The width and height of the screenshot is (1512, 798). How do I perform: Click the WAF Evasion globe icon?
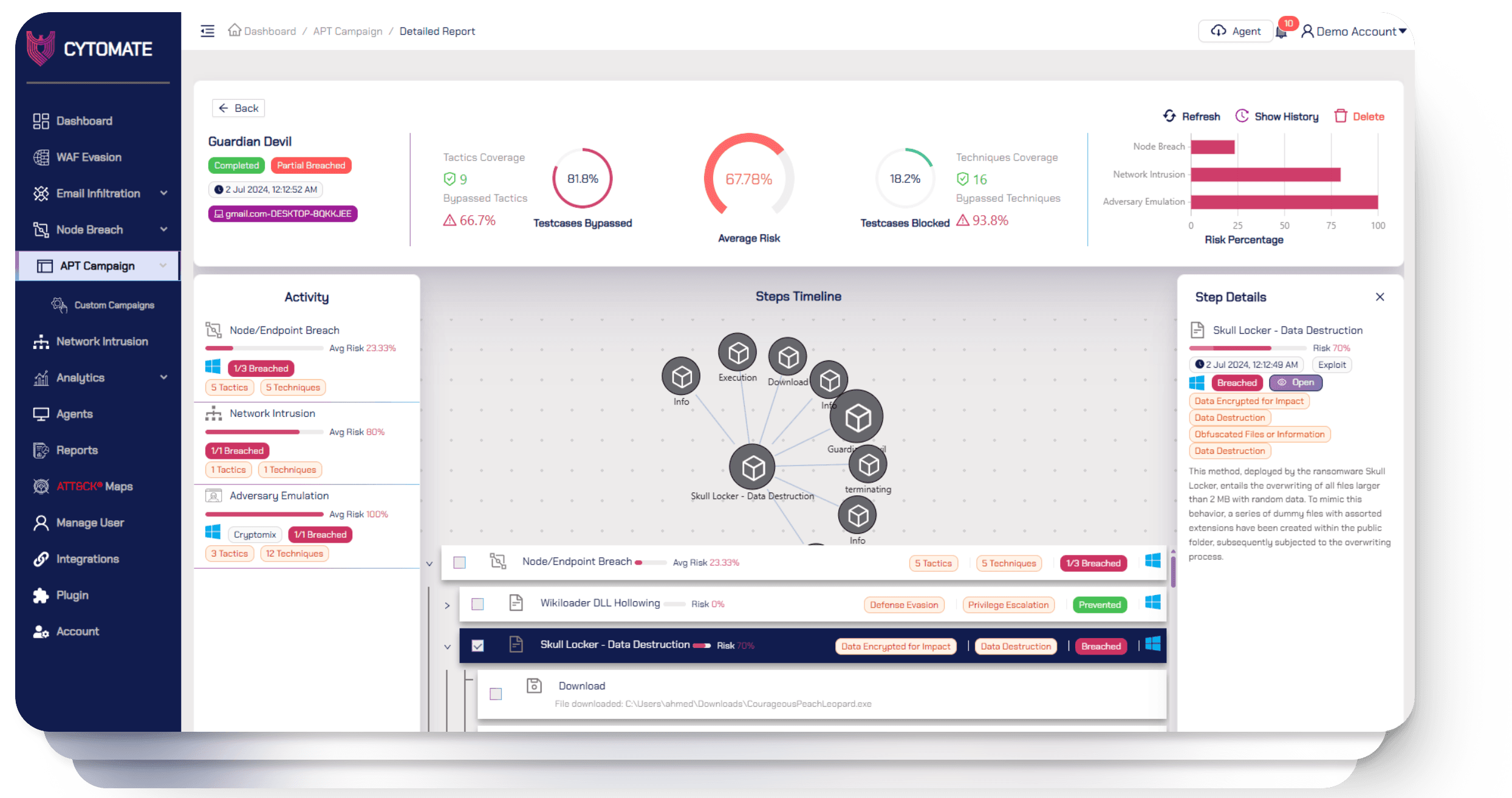(x=41, y=157)
